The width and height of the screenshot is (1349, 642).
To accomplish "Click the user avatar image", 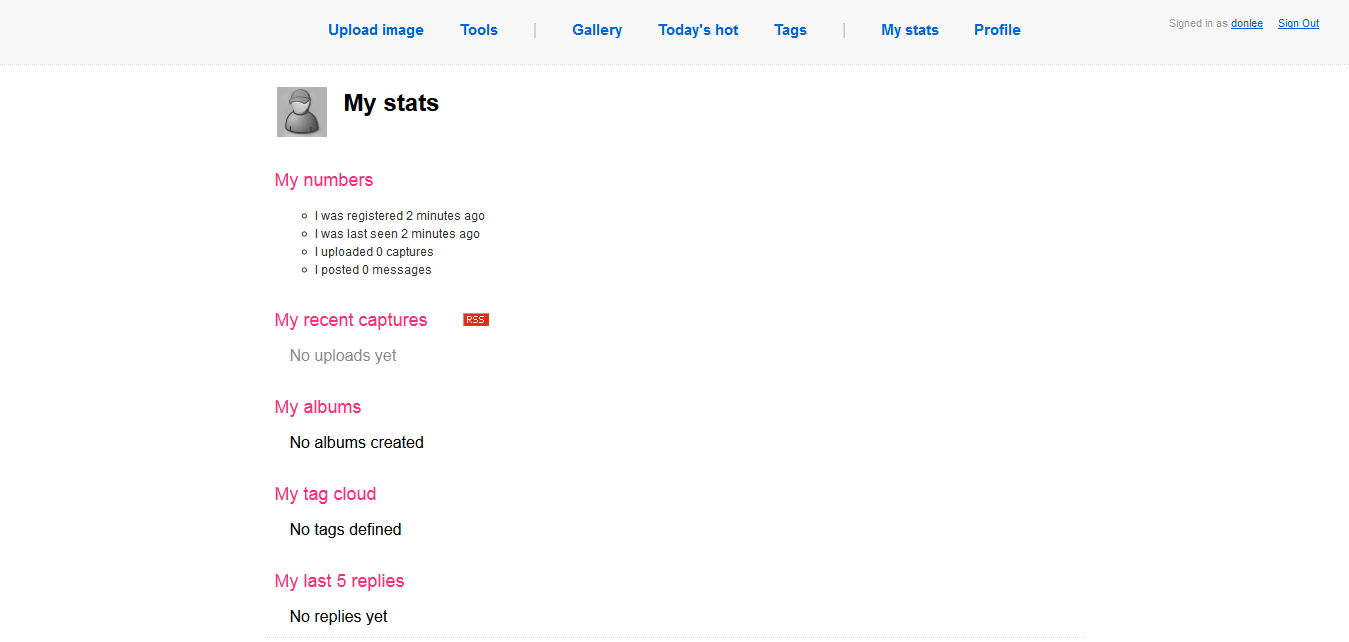I will [302, 112].
